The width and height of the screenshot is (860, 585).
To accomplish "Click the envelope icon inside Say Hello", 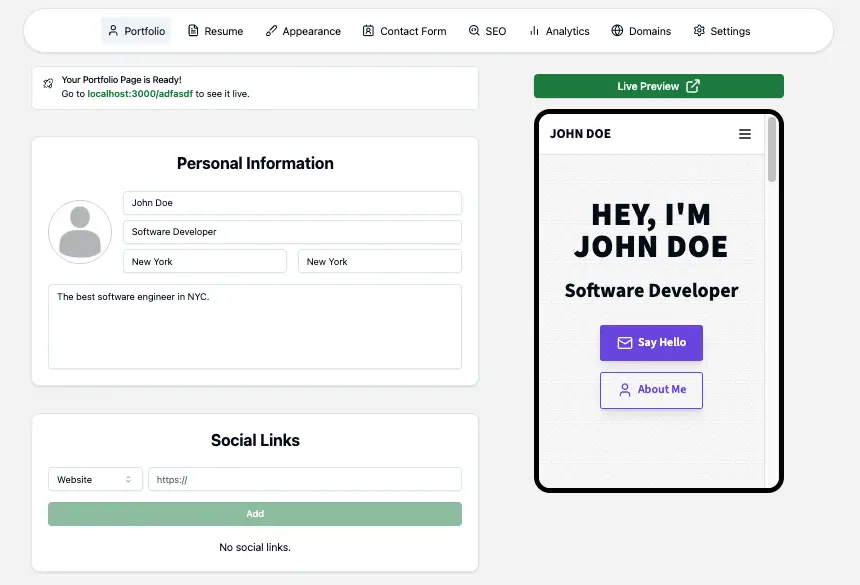I will pos(627,342).
